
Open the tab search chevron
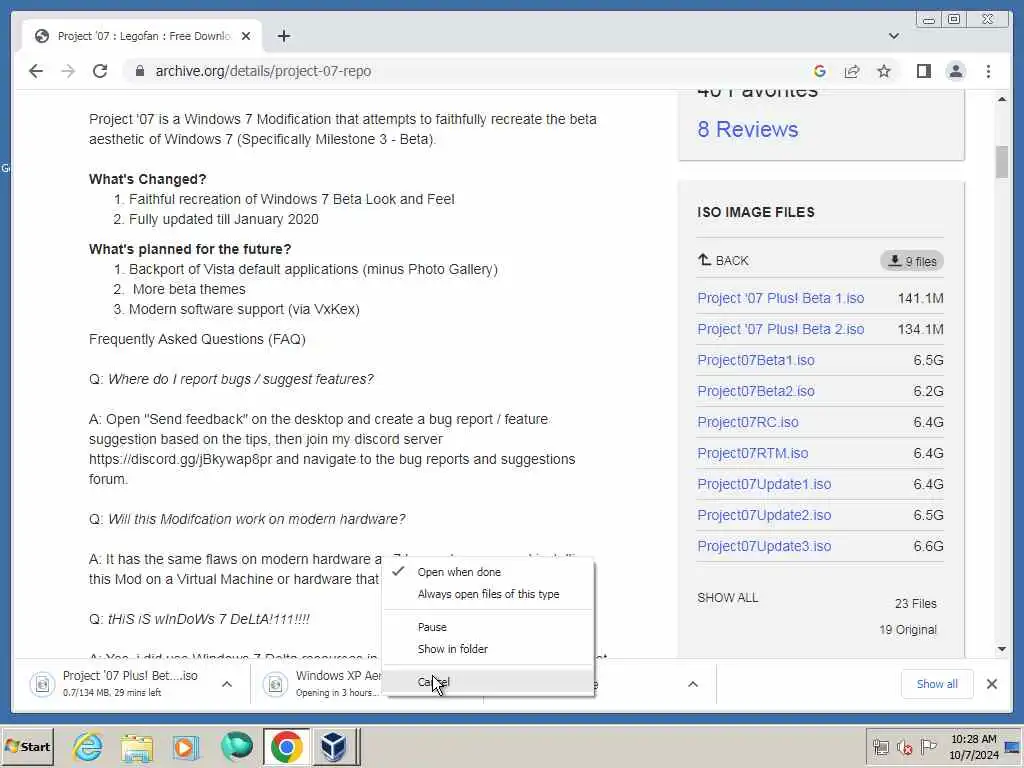[x=893, y=36]
